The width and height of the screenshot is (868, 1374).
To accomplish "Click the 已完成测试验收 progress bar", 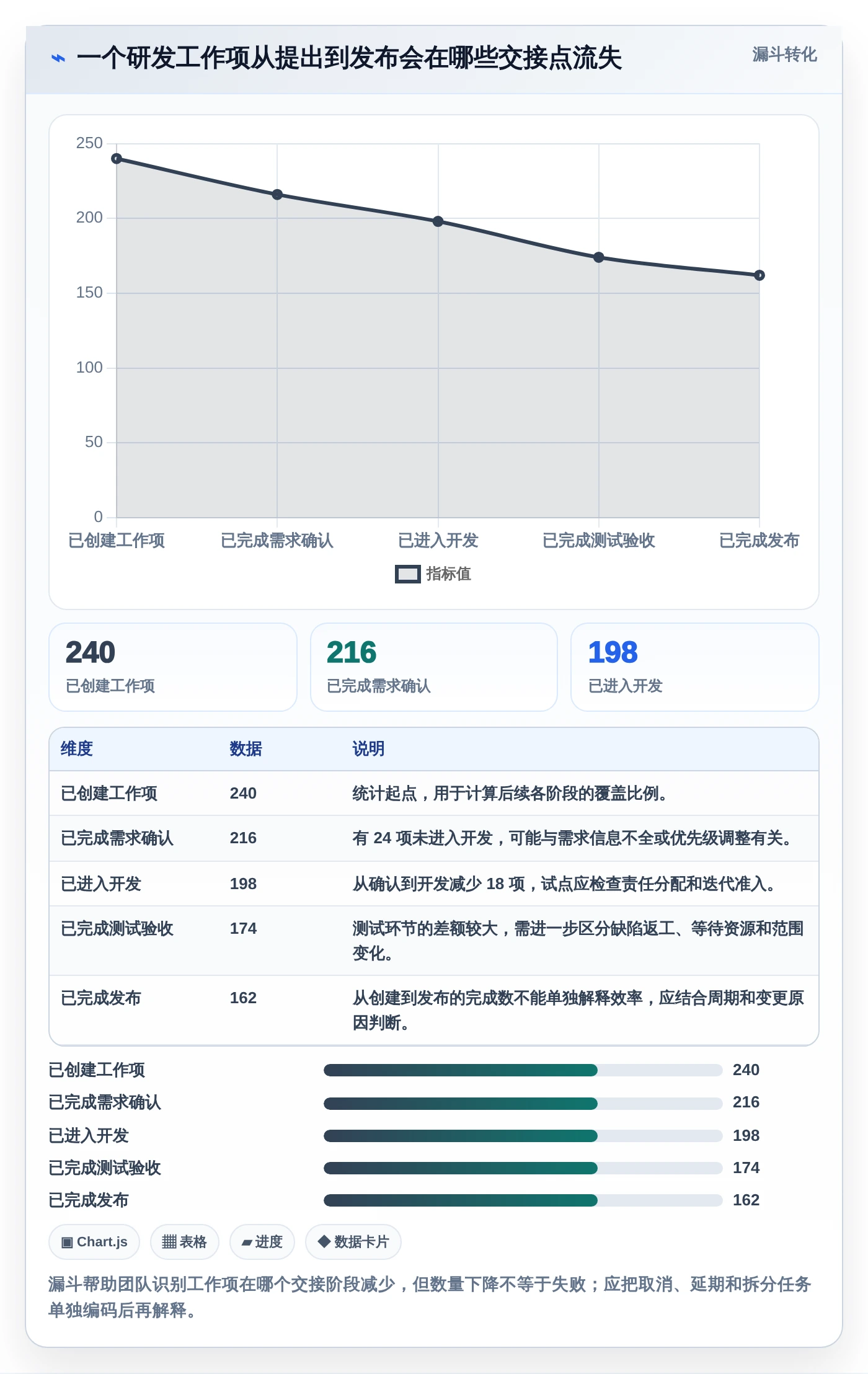I will click(x=523, y=1168).
